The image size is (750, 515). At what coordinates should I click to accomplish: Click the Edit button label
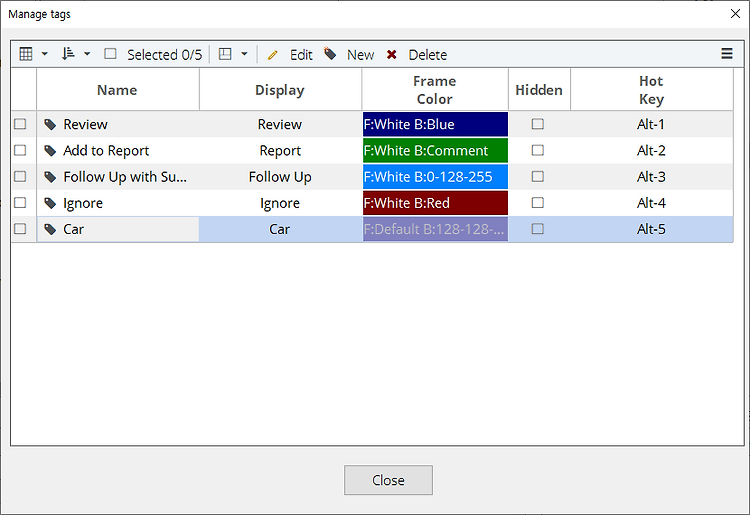pyautogui.click(x=301, y=55)
